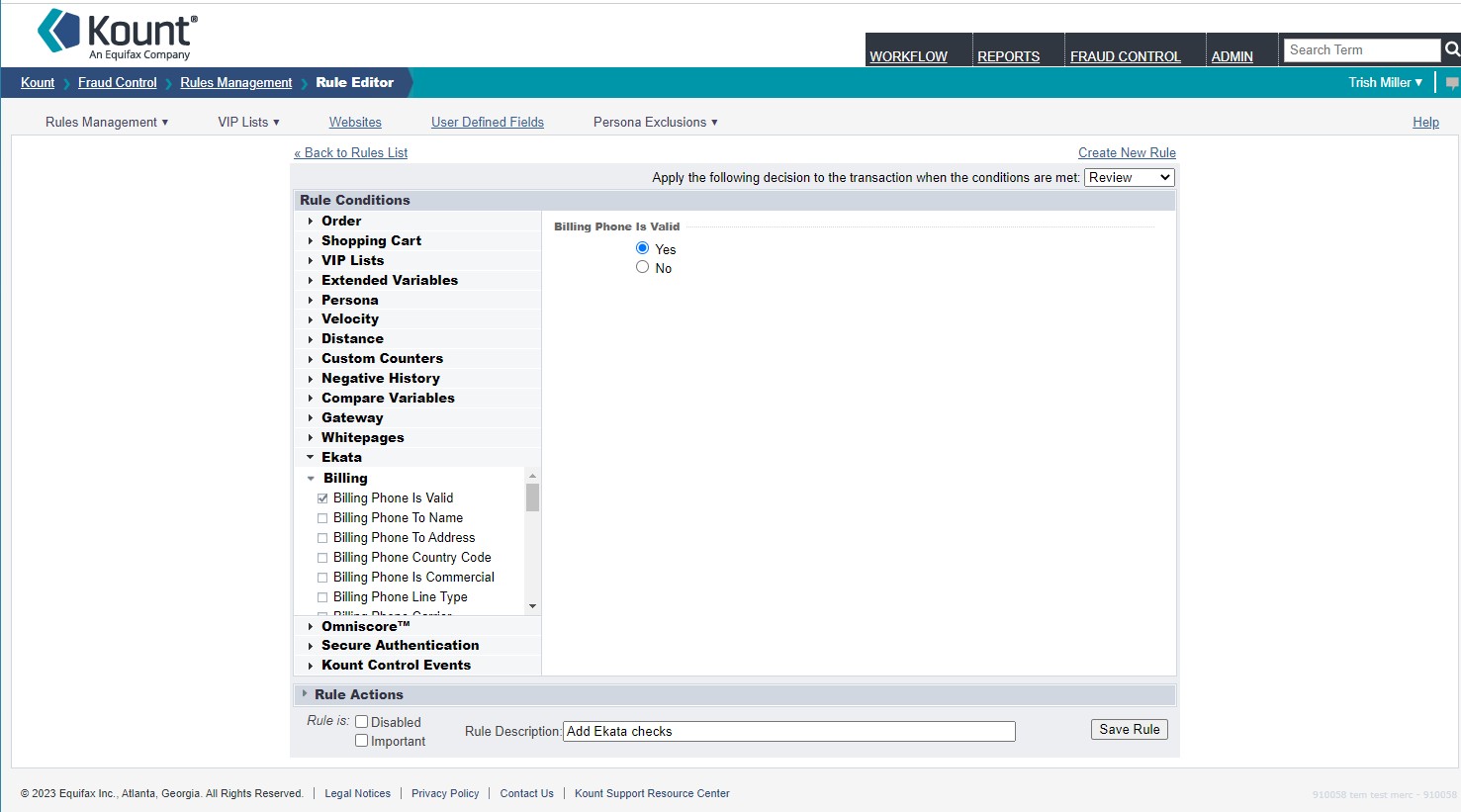This screenshot has width=1461, height=812.
Task: Click the Kount logo
Action: (118, 36)
